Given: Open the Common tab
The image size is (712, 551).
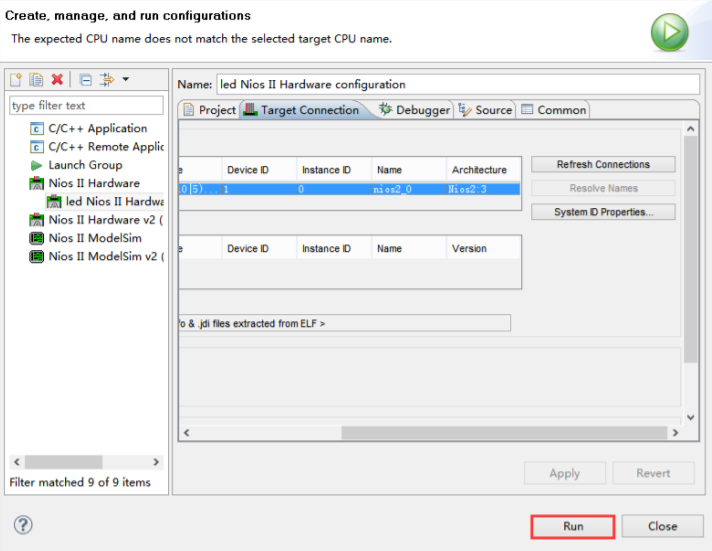Looking at the screenshot, I should [x=553, y=110].
